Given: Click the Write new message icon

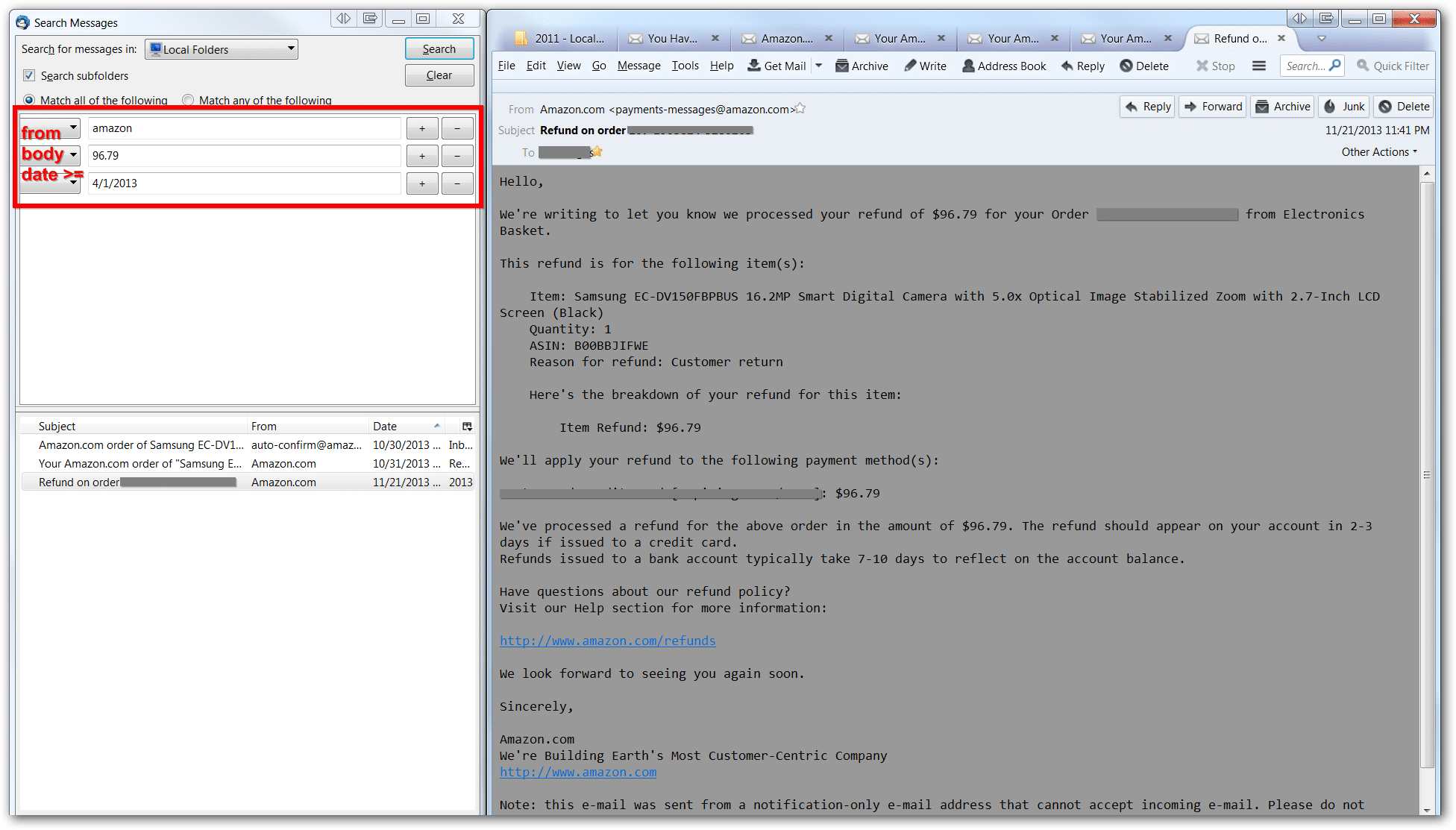Looking at the screenshot, I should click(925, 66).
